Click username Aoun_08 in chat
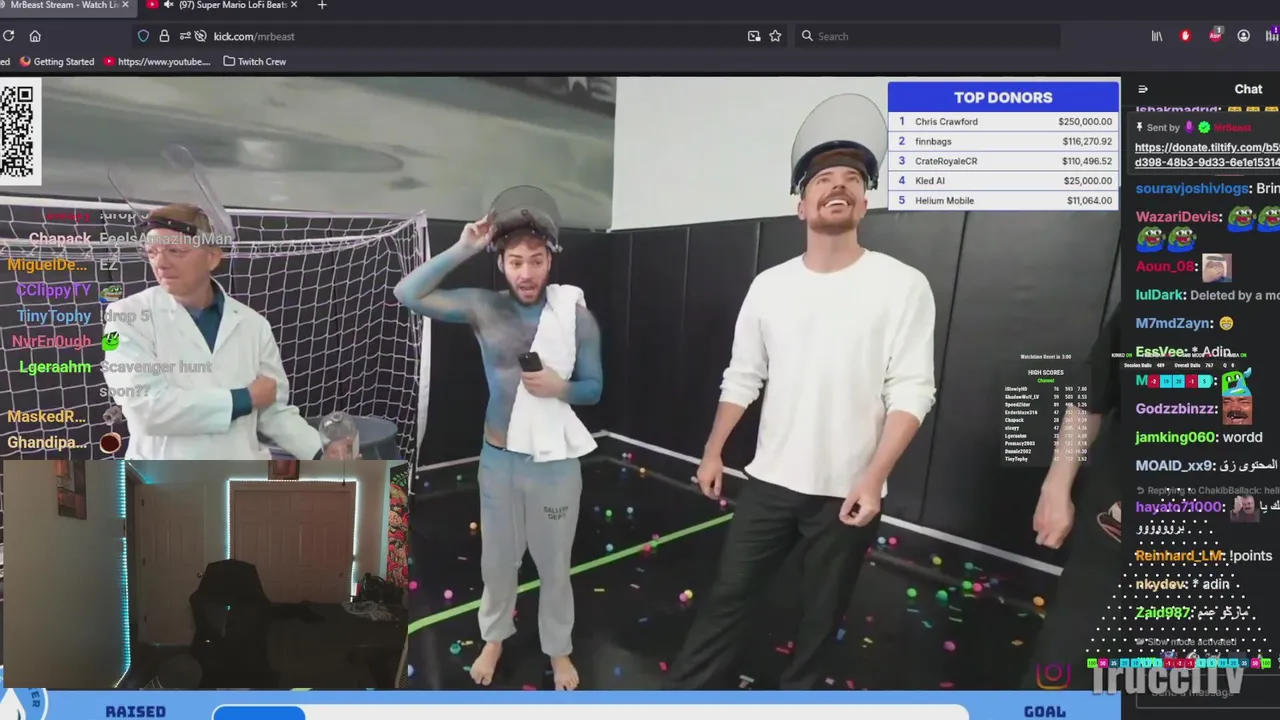The width and height of the screenshot is (1280, 720). click(x=1166, y=266)
